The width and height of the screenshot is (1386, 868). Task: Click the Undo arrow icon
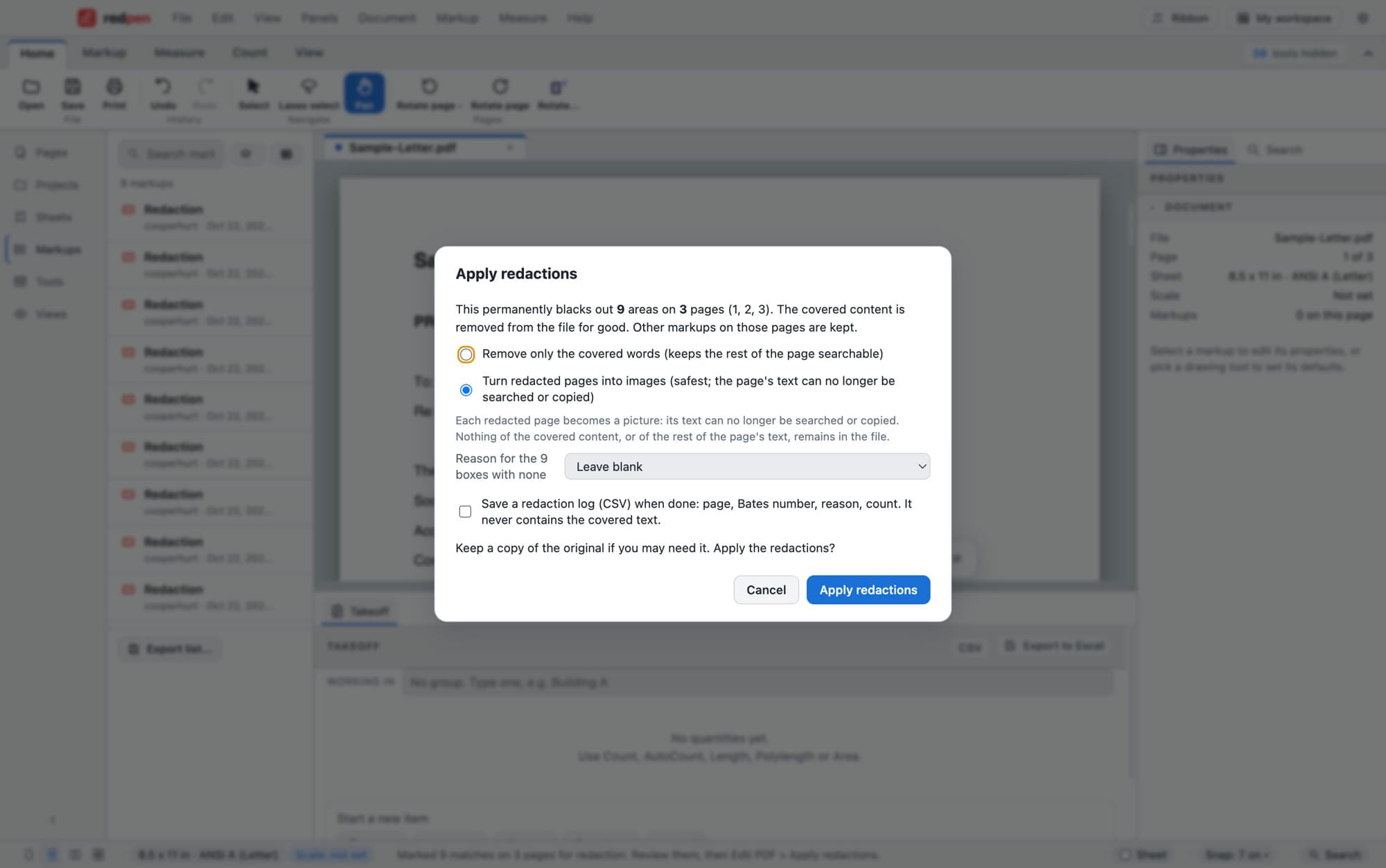coord(163,87)
